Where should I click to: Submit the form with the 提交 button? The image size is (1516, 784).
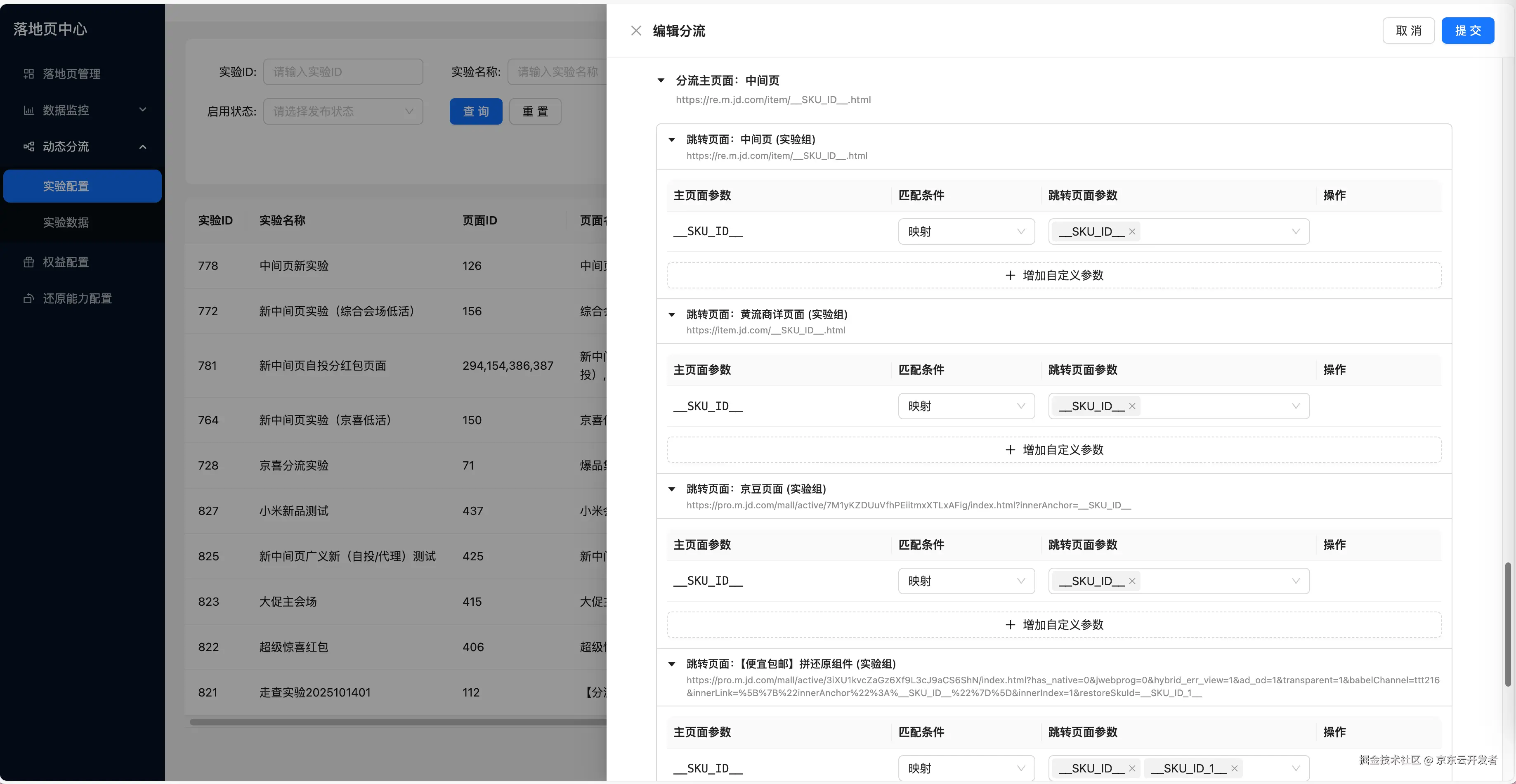(1468, 30)
